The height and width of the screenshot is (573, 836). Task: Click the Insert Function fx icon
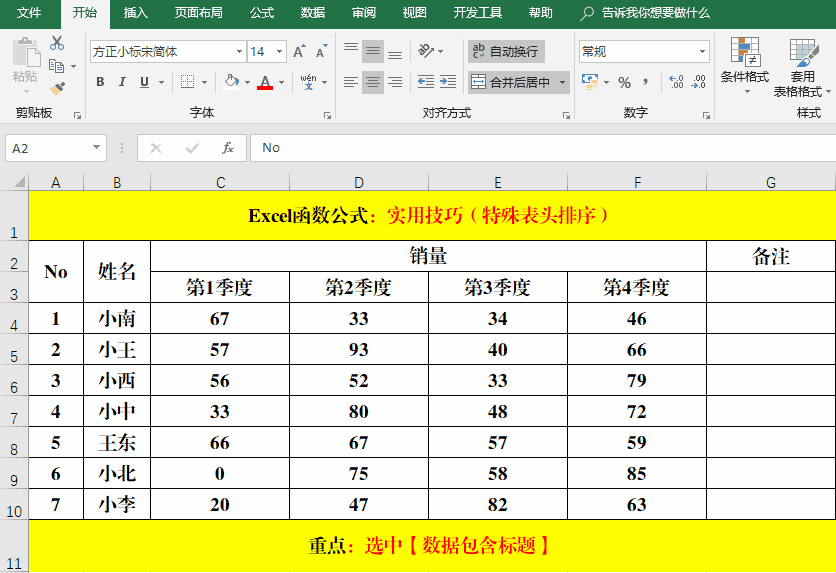coord(228,148)
